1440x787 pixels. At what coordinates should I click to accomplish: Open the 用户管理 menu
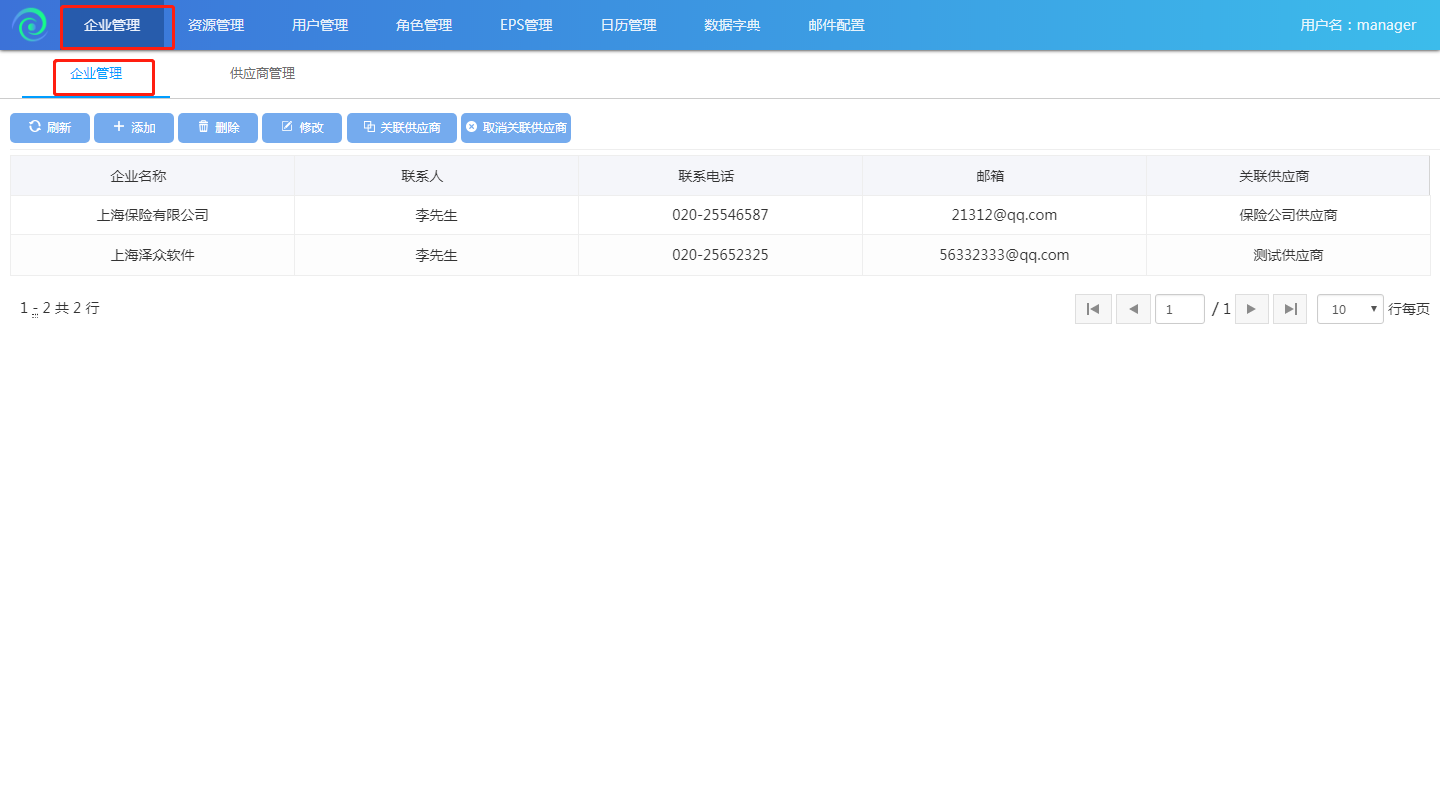[320, 25]
